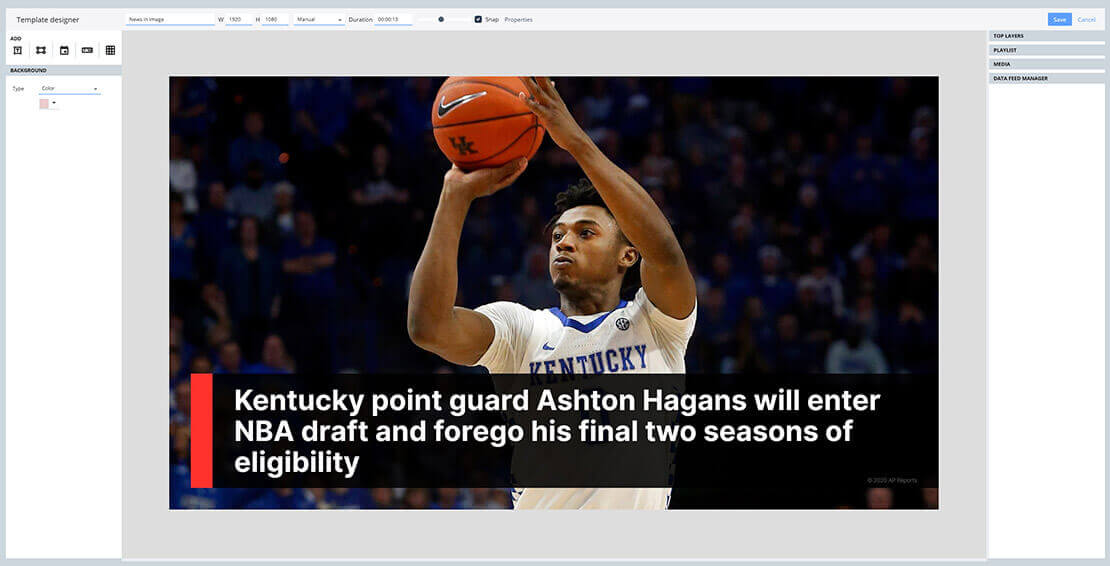
Task: Add a date/calendar element
Action: (x=64, y=50)
